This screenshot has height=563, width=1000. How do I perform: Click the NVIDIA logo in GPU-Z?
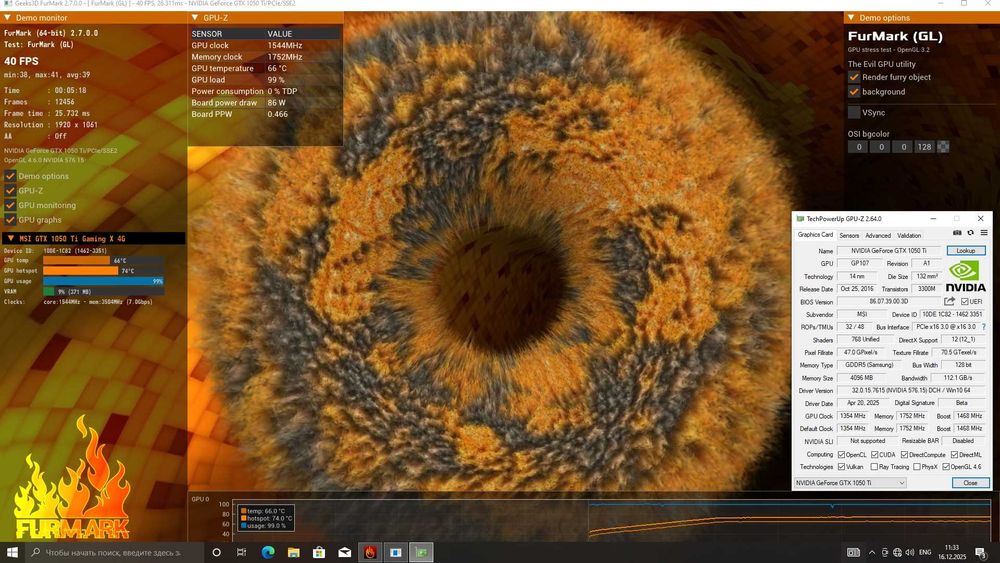tap(966, 276)
